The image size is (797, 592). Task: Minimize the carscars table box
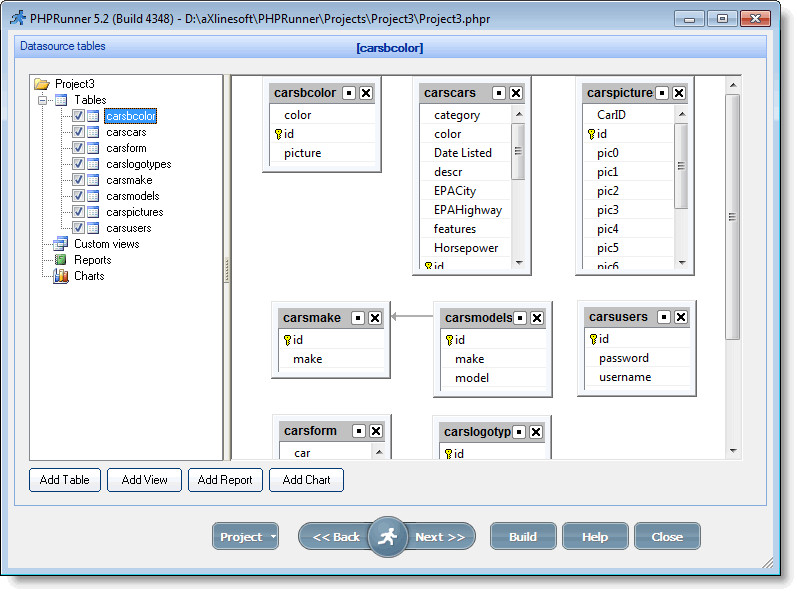499,93
